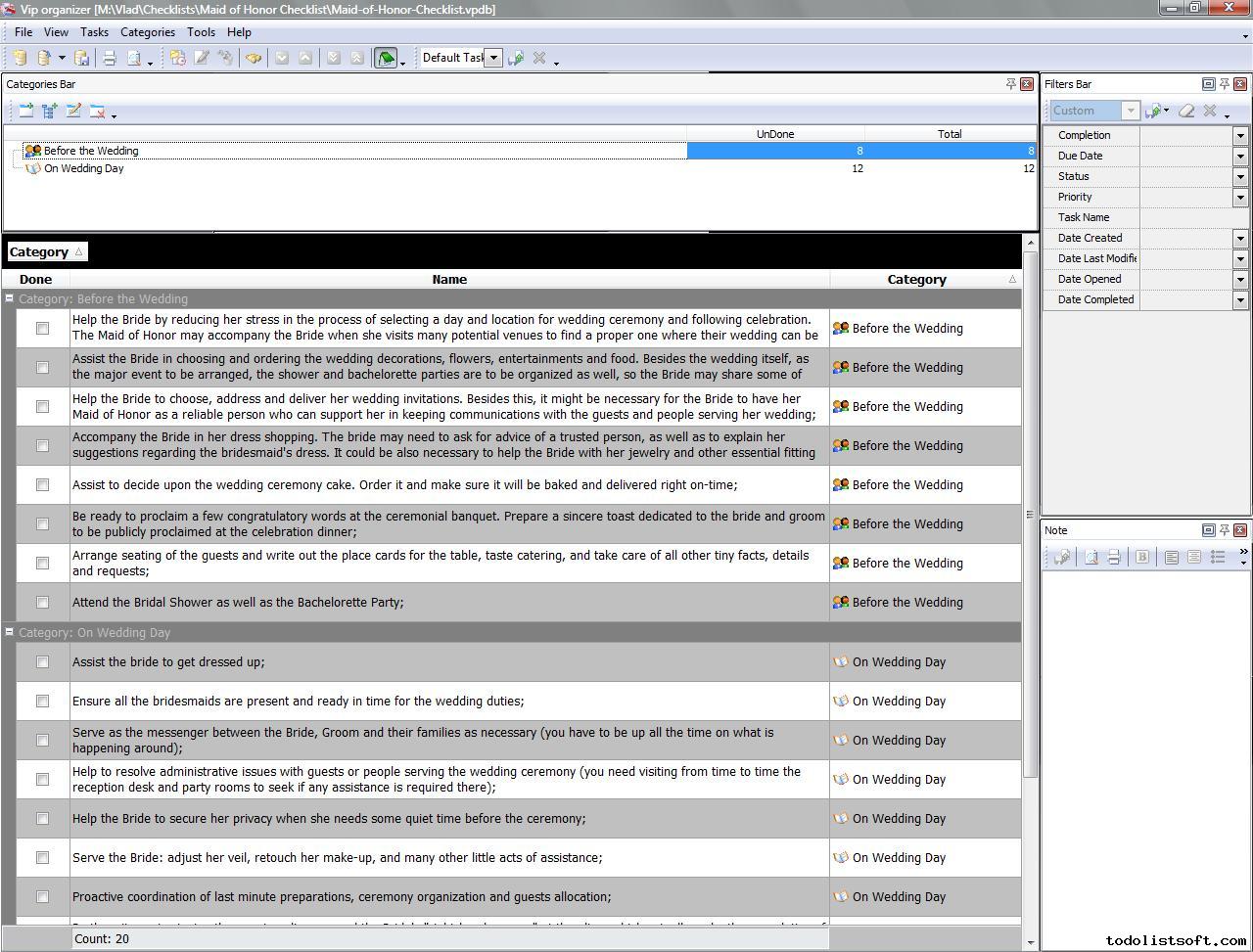Viewport: 1253px width, 952px height.
Task: Mark wedding cake task as done
Action: (x=42, y=485)
